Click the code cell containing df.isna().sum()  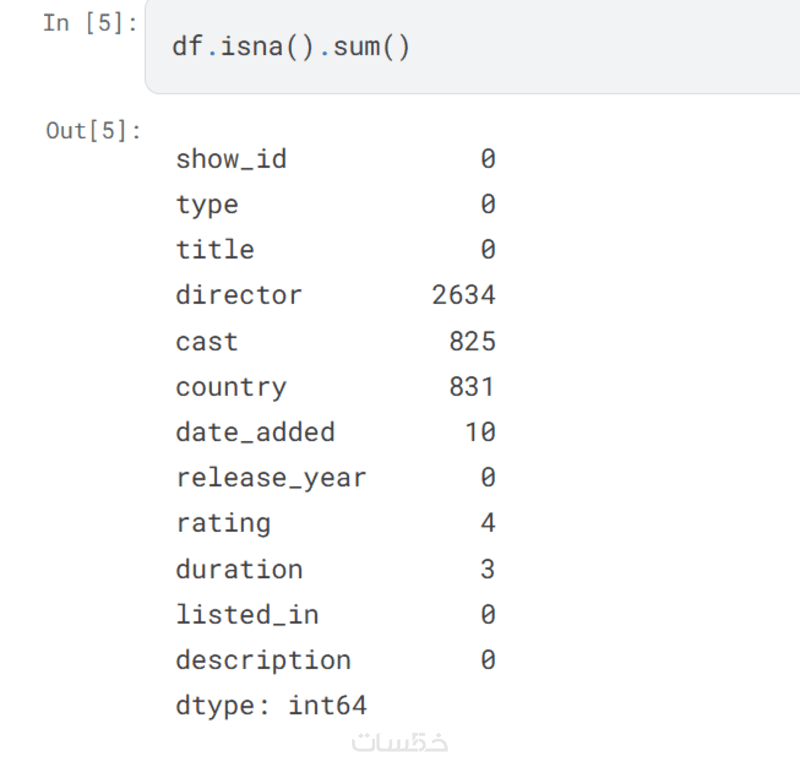coord(472,46)
